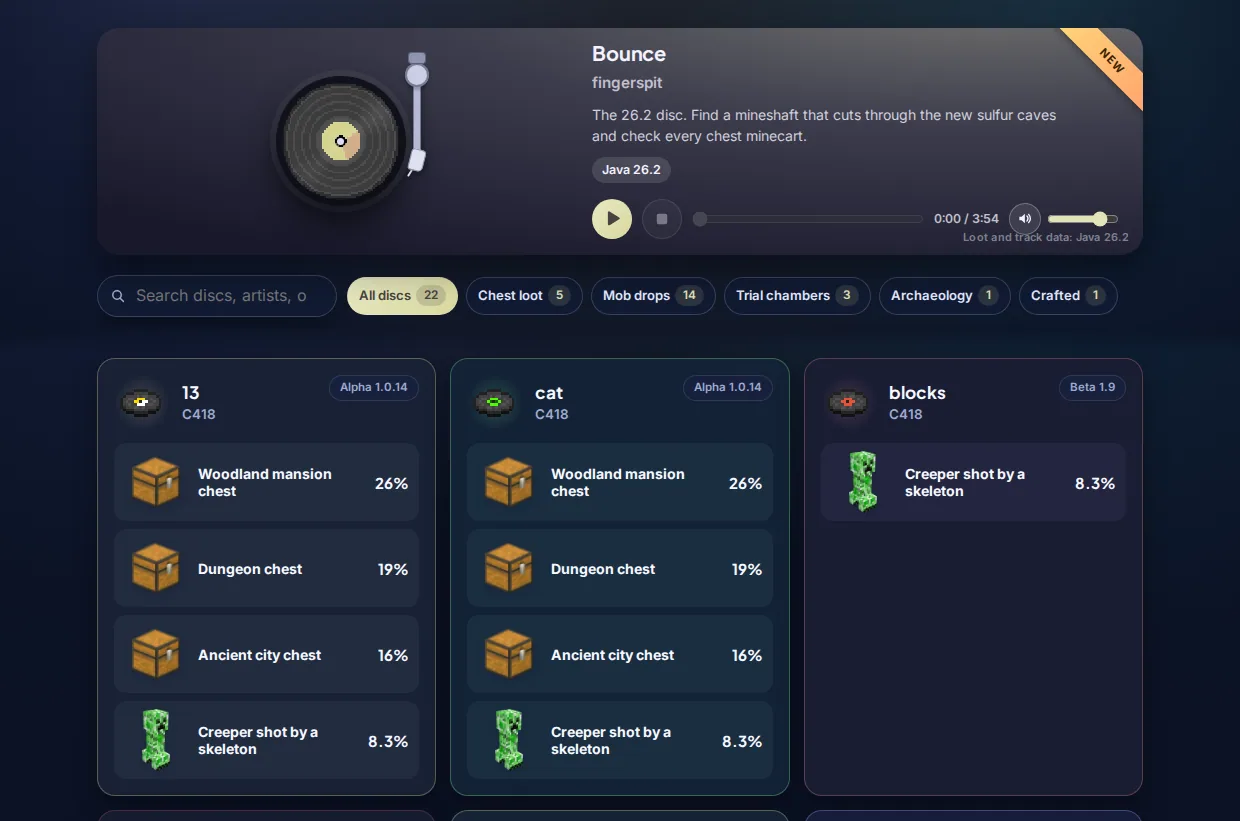1240x821 pixels.
Task: Click the 16% value in 13 card
Action: coord(393,655)
